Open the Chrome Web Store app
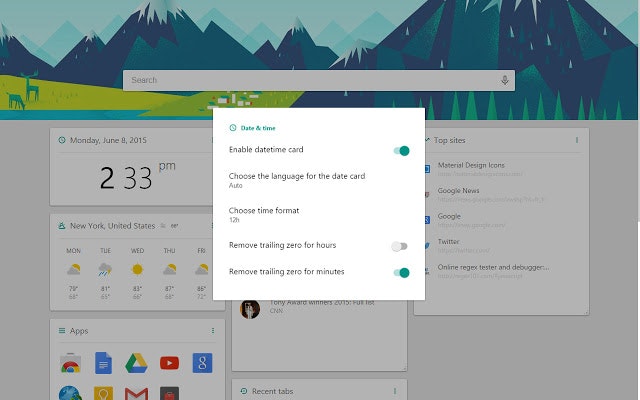 [x=70, y=363]
